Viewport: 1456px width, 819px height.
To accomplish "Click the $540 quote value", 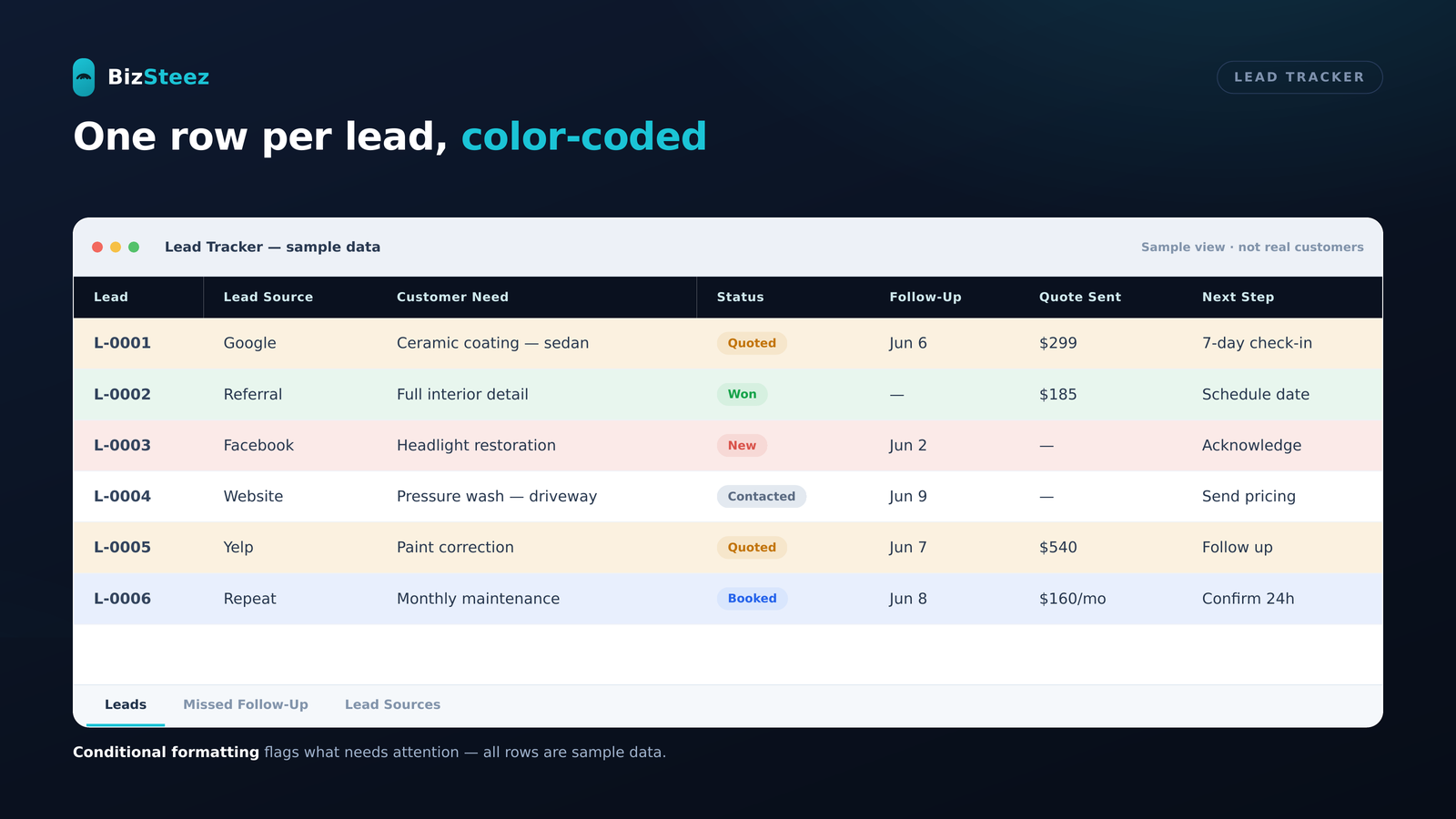I will 1058,547.
